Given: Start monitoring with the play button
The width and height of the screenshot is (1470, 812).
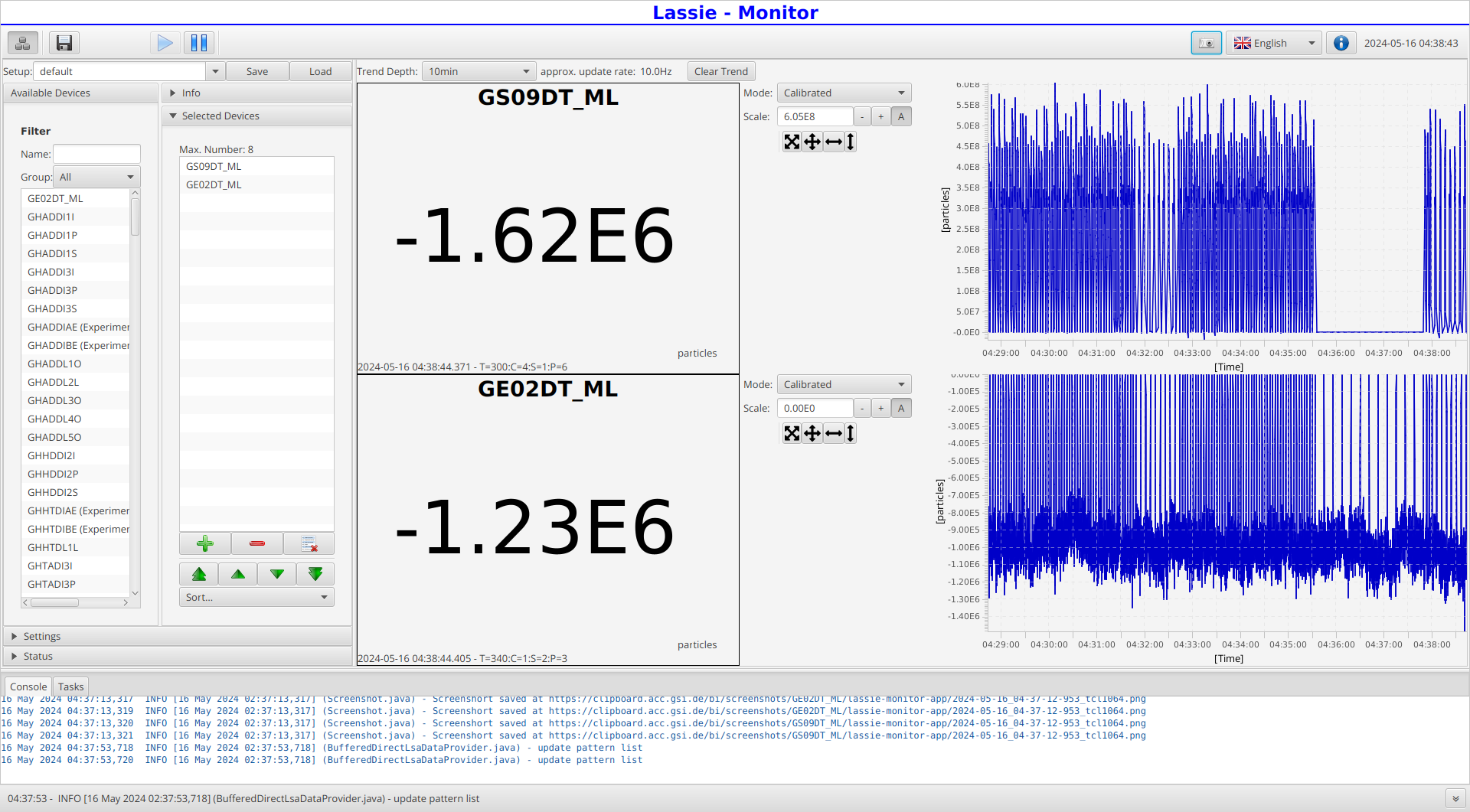Looking at the screenshot, I should pyautogui.click(x=165, y=43).
